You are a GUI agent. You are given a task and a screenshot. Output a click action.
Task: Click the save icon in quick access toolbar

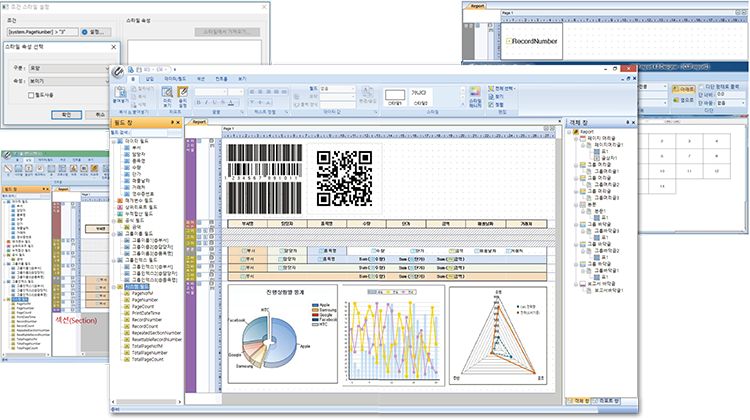point(139,70)
